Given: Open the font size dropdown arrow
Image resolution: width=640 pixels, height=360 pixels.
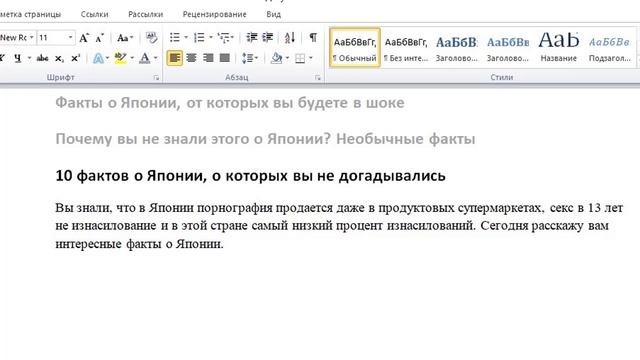Looking at the screenshot, I should pos(70,38).
